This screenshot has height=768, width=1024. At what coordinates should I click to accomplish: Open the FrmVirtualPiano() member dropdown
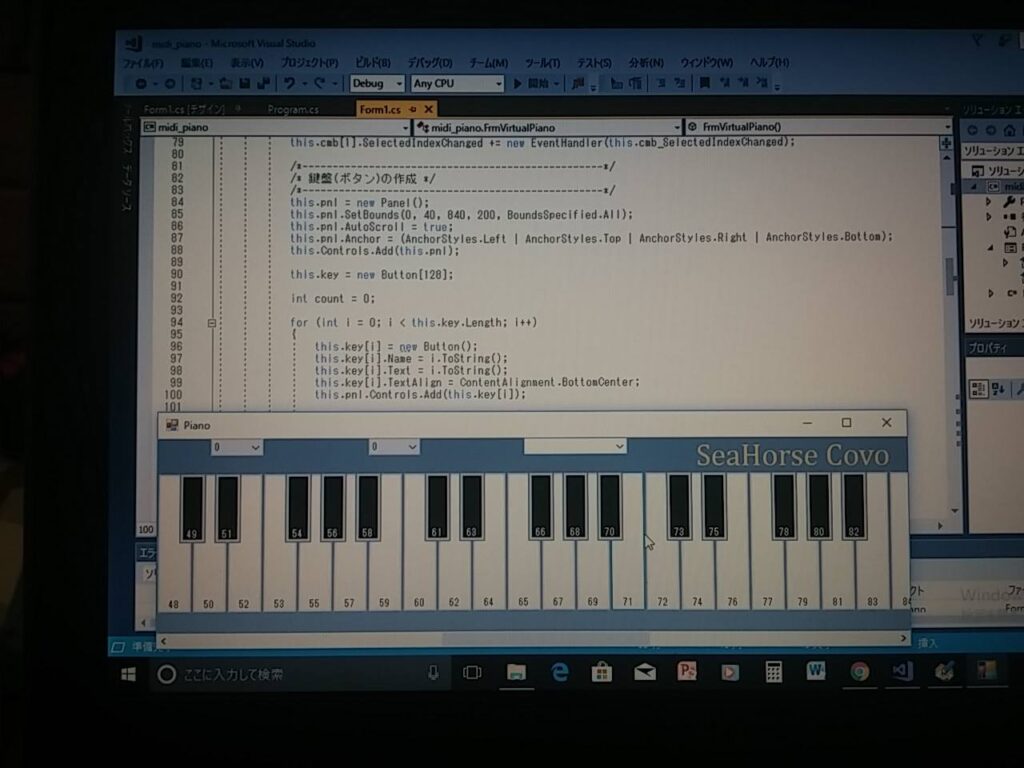point(819,127)
